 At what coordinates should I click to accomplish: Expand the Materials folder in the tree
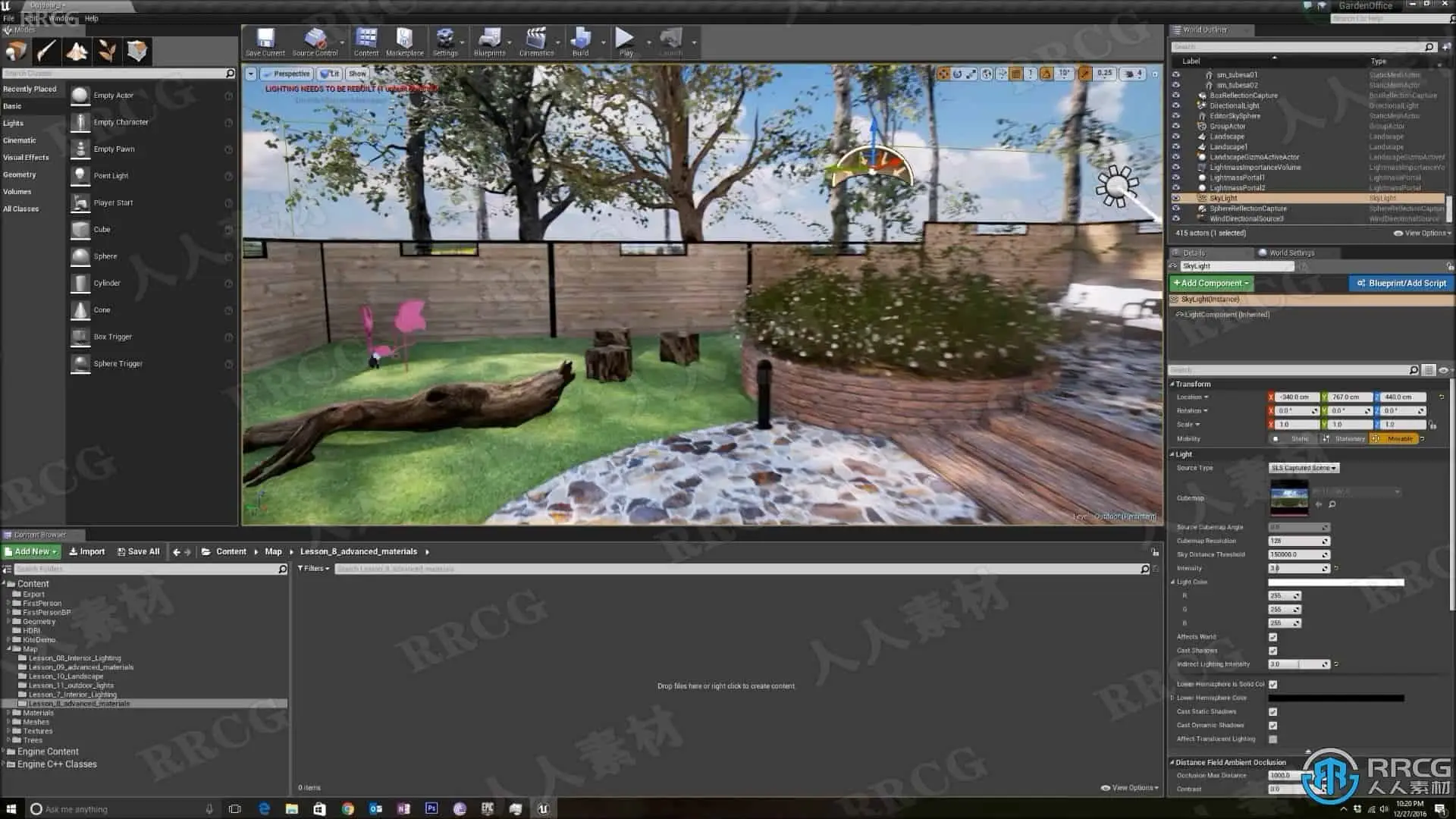tap(8, 713)
